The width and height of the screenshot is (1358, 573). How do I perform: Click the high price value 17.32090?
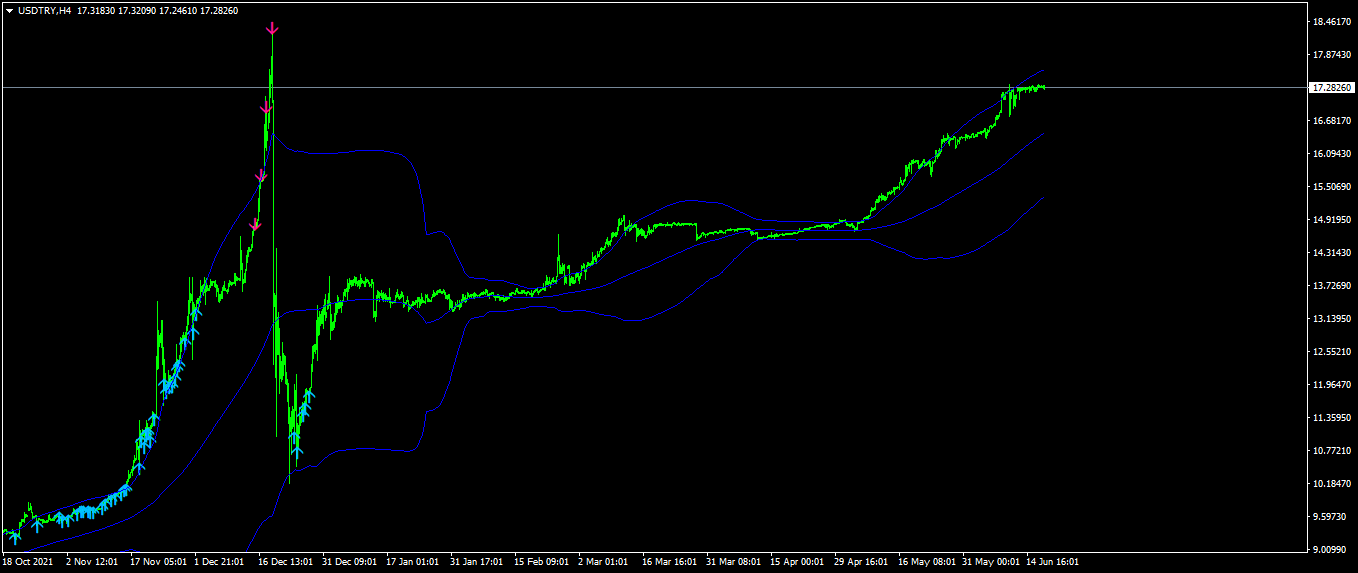pos(138,10)
